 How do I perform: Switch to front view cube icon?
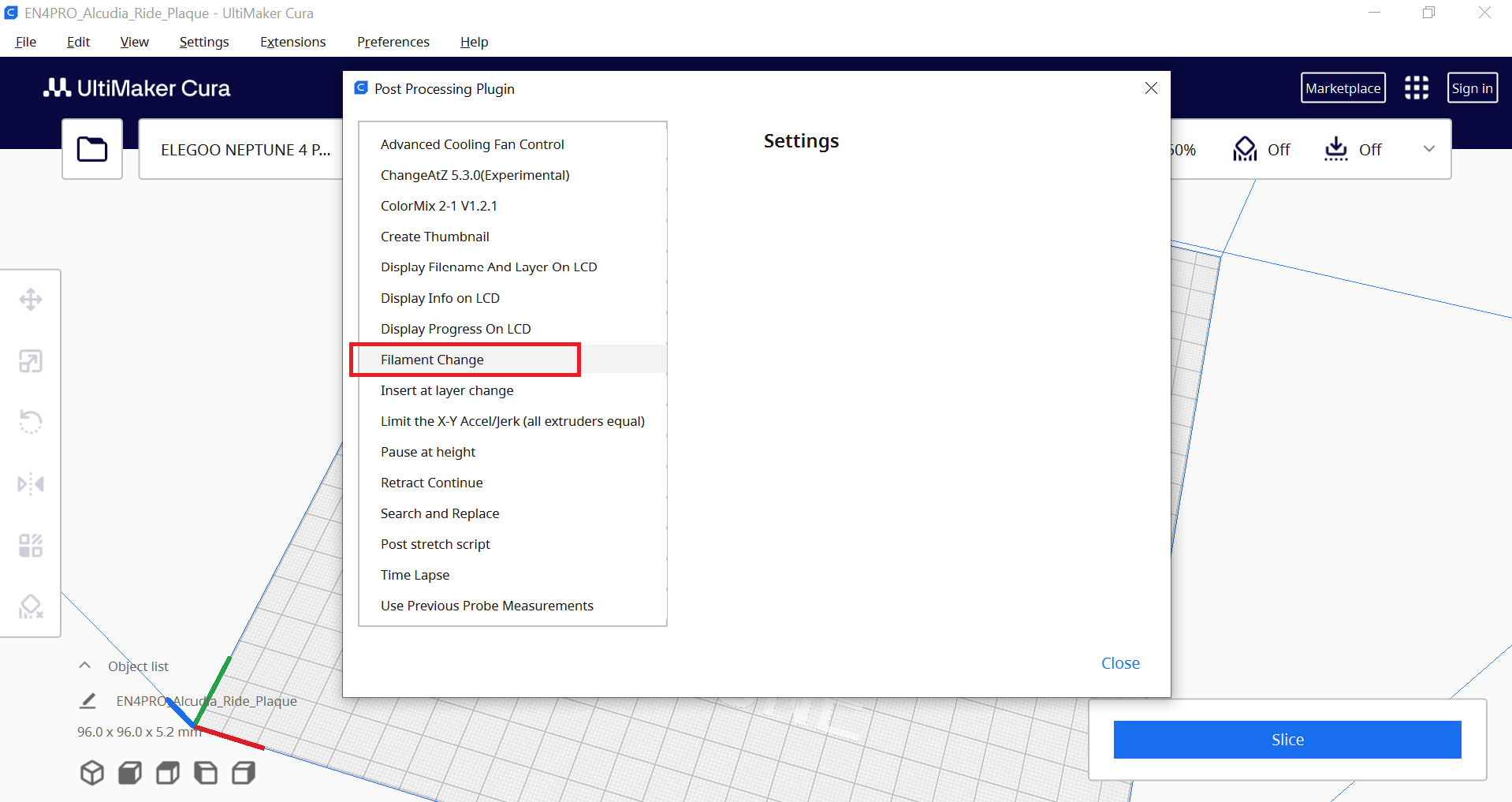(130, 773)
